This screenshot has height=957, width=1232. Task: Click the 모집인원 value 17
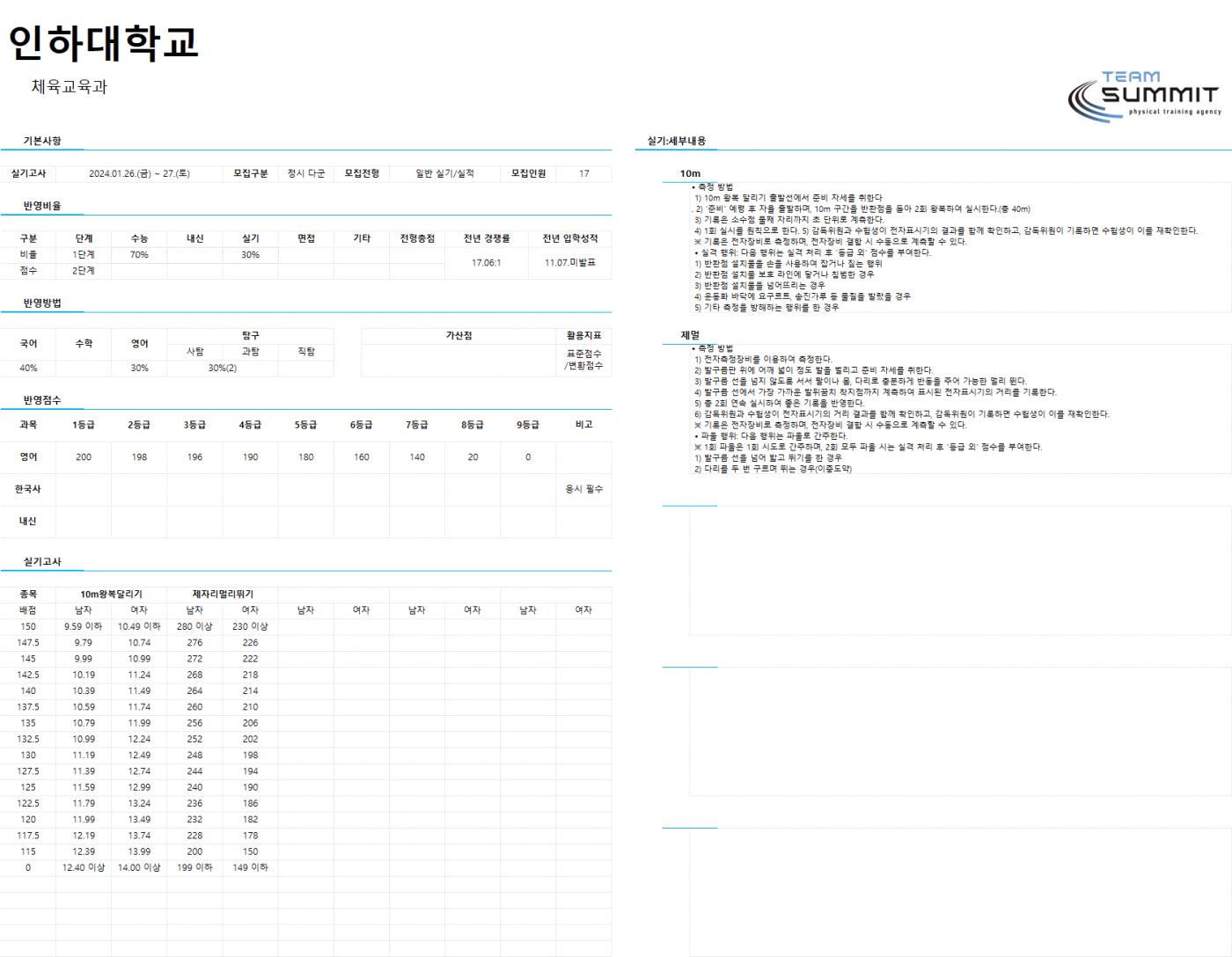tap(583, 173)
